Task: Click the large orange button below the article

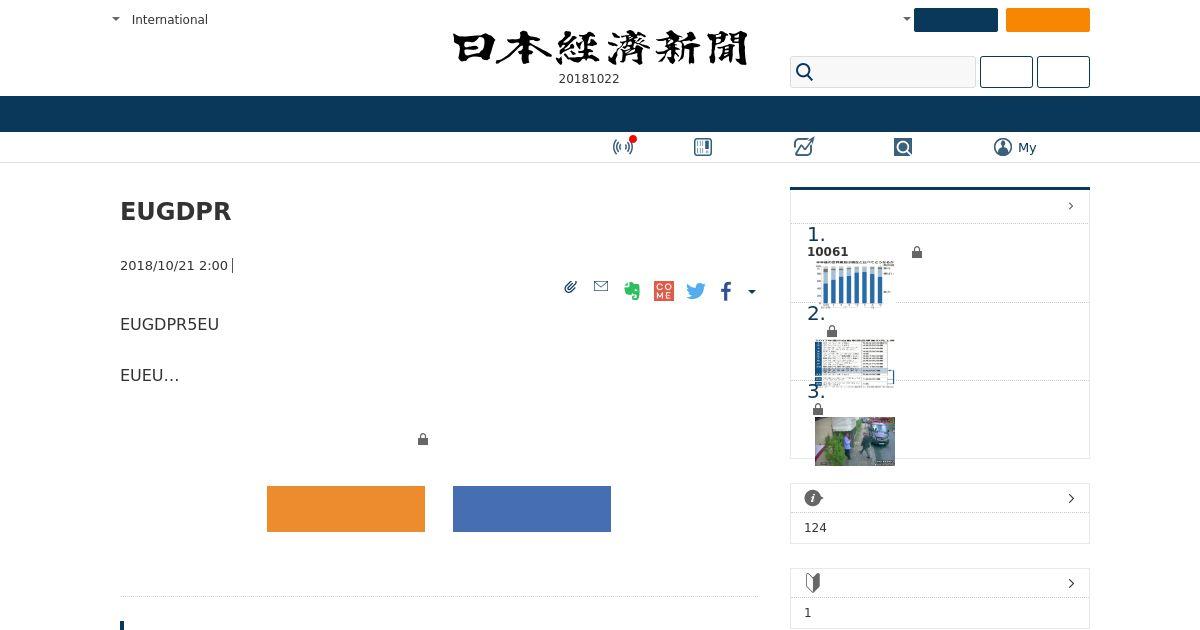Action: [346, 509]
